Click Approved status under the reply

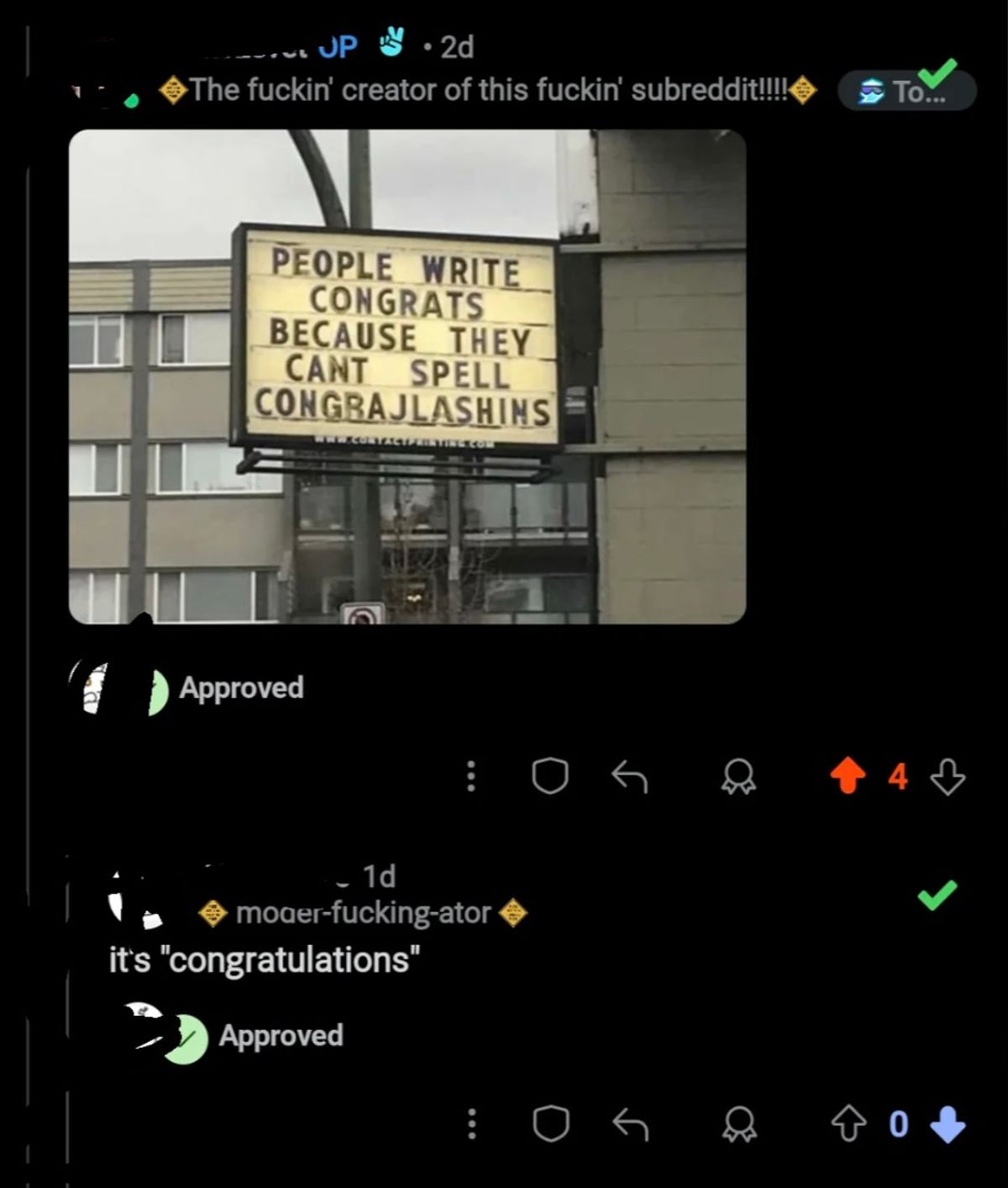281,1036
